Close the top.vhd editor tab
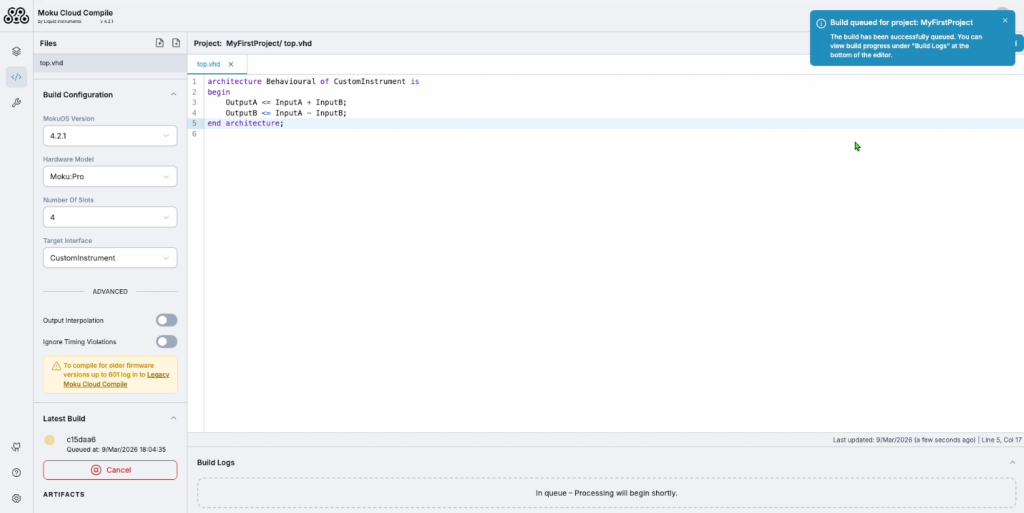This screenshot has width=1024, height=513. point(231,65)
